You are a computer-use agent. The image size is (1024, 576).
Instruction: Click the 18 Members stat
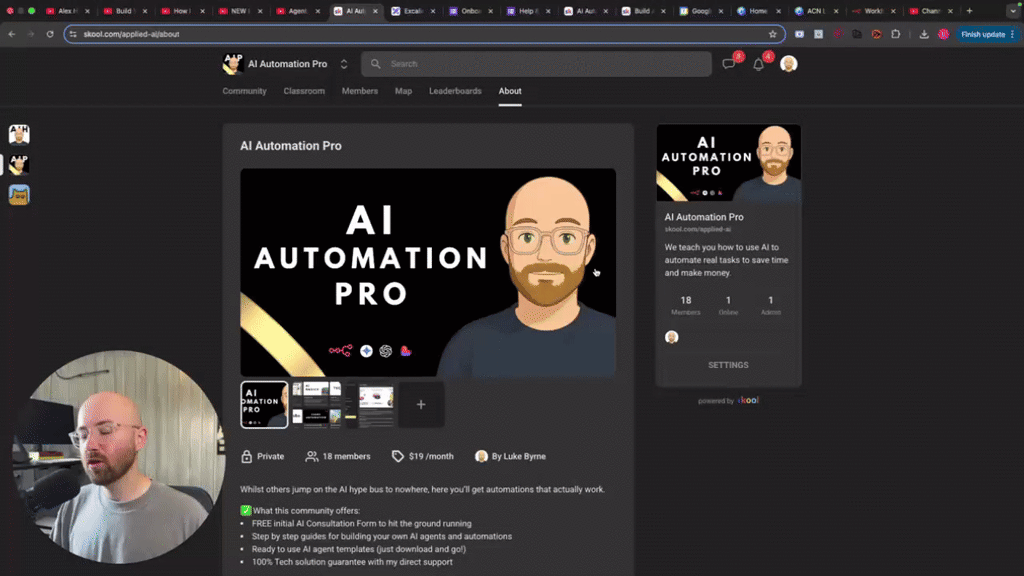tap(686, 305)
